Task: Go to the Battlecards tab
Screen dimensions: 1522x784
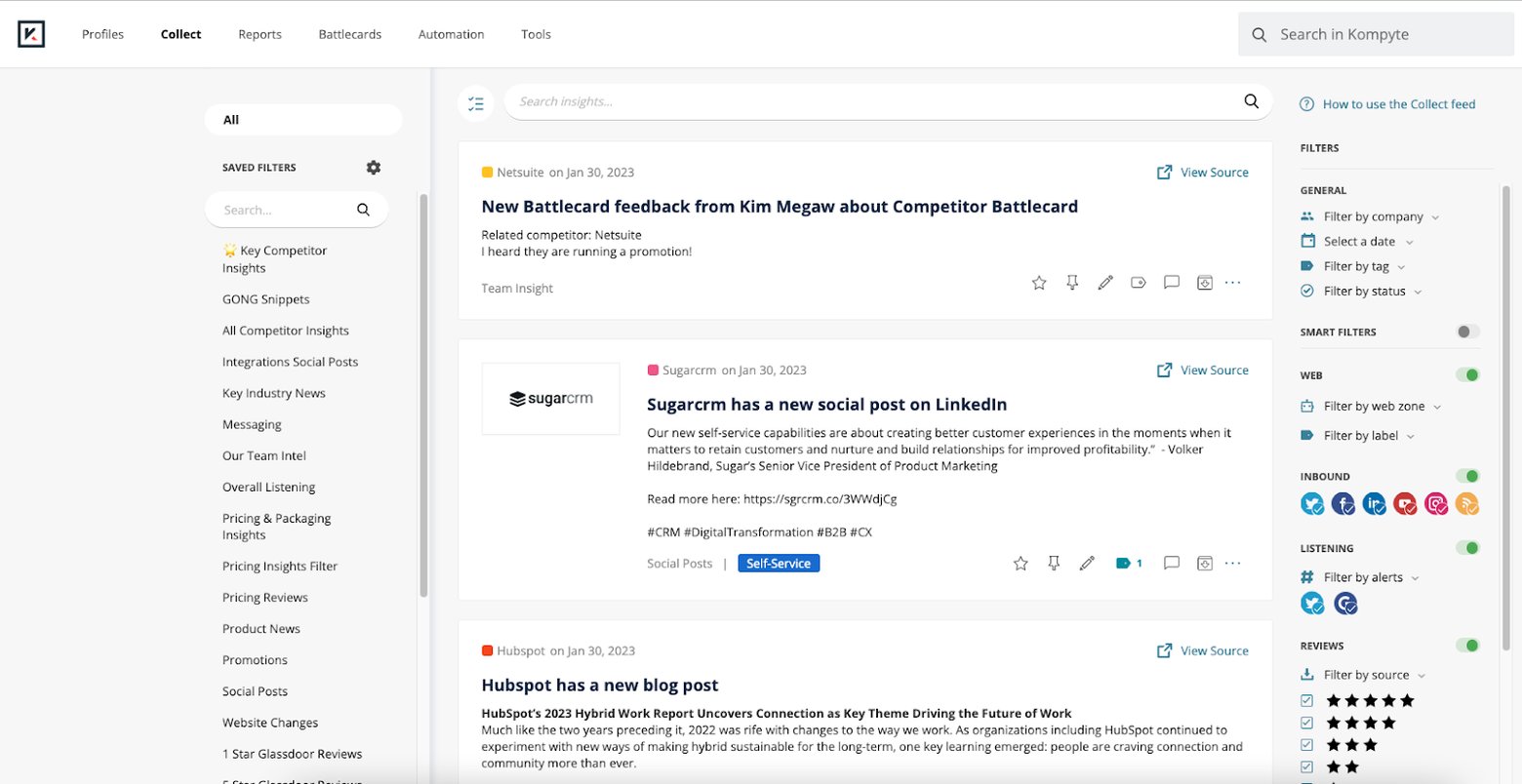Action: 349,34
